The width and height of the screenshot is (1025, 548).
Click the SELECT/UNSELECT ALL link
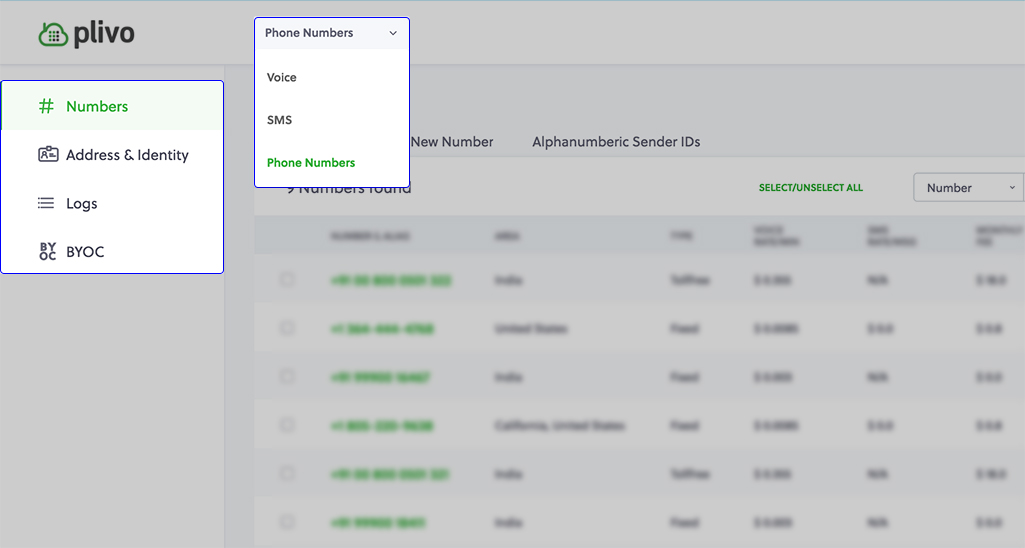(x=810, y=188)
